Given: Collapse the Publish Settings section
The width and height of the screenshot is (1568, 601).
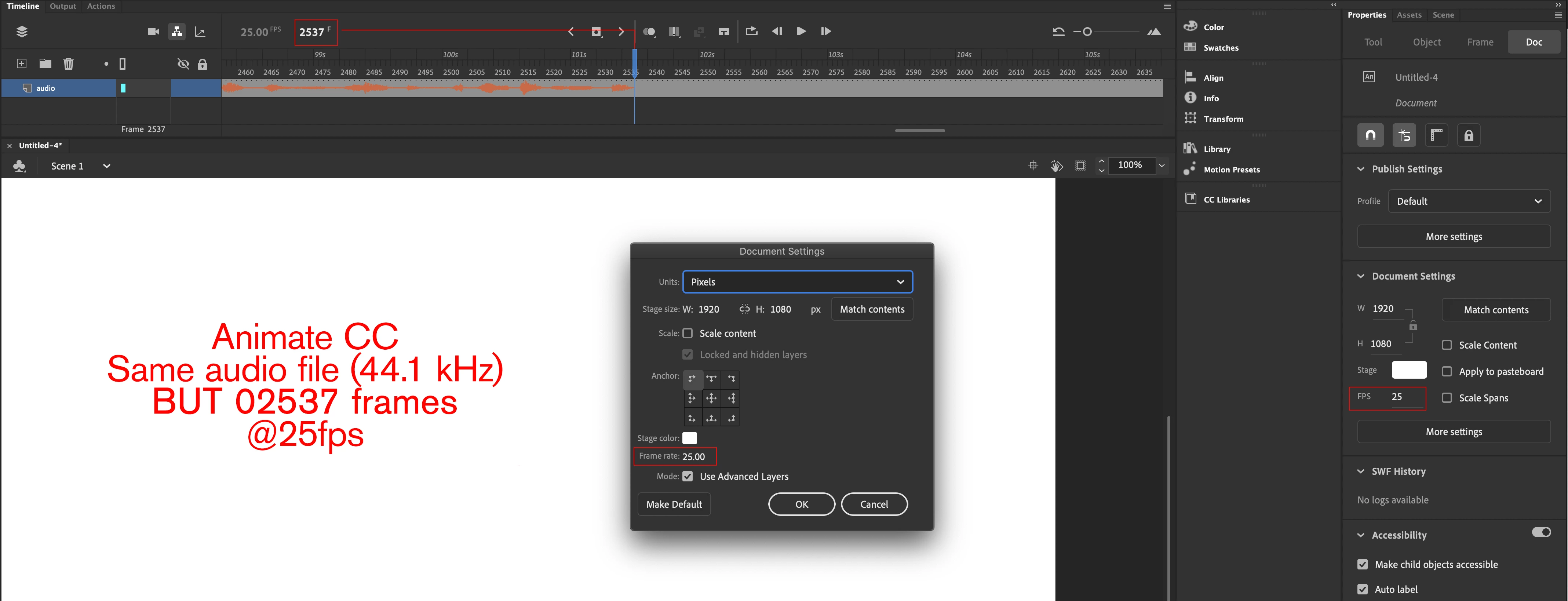Looking at the screenshot, I should click(1361, 169).
